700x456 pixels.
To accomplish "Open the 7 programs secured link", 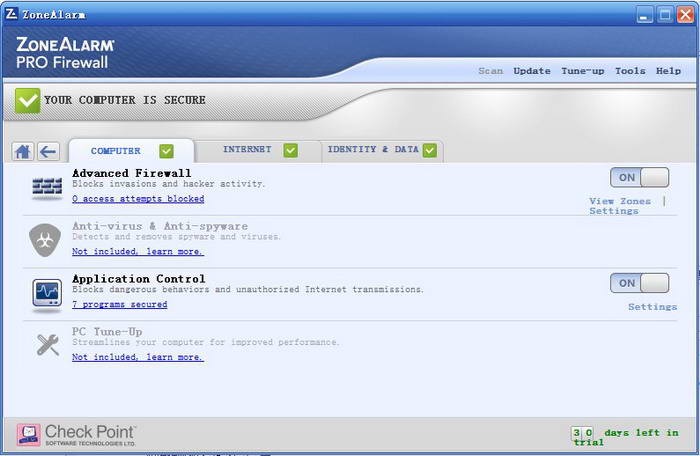I will tap(120, 305).
